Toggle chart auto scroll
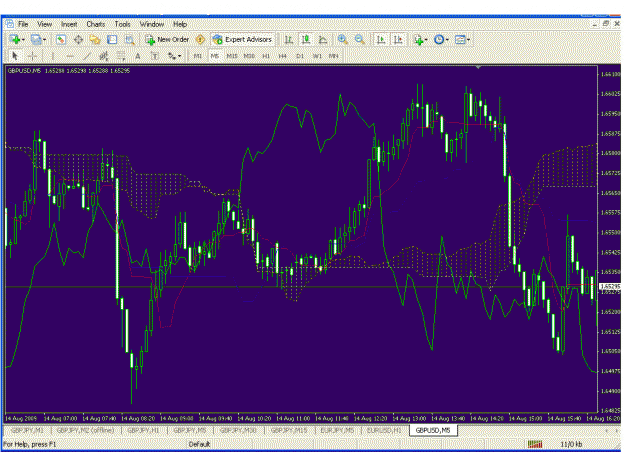 click(x=381, y=39)
